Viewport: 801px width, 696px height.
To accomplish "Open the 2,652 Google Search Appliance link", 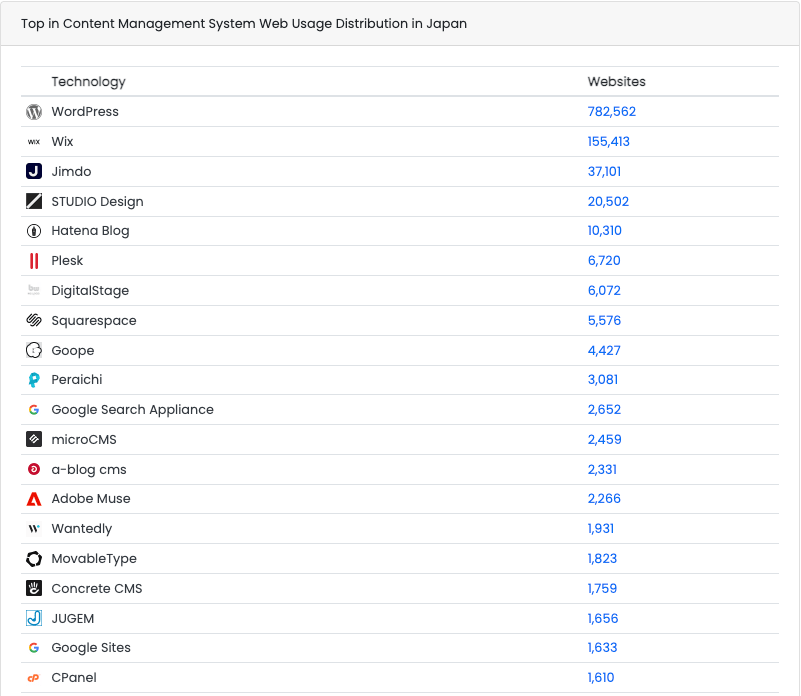I will pos(604,410).
